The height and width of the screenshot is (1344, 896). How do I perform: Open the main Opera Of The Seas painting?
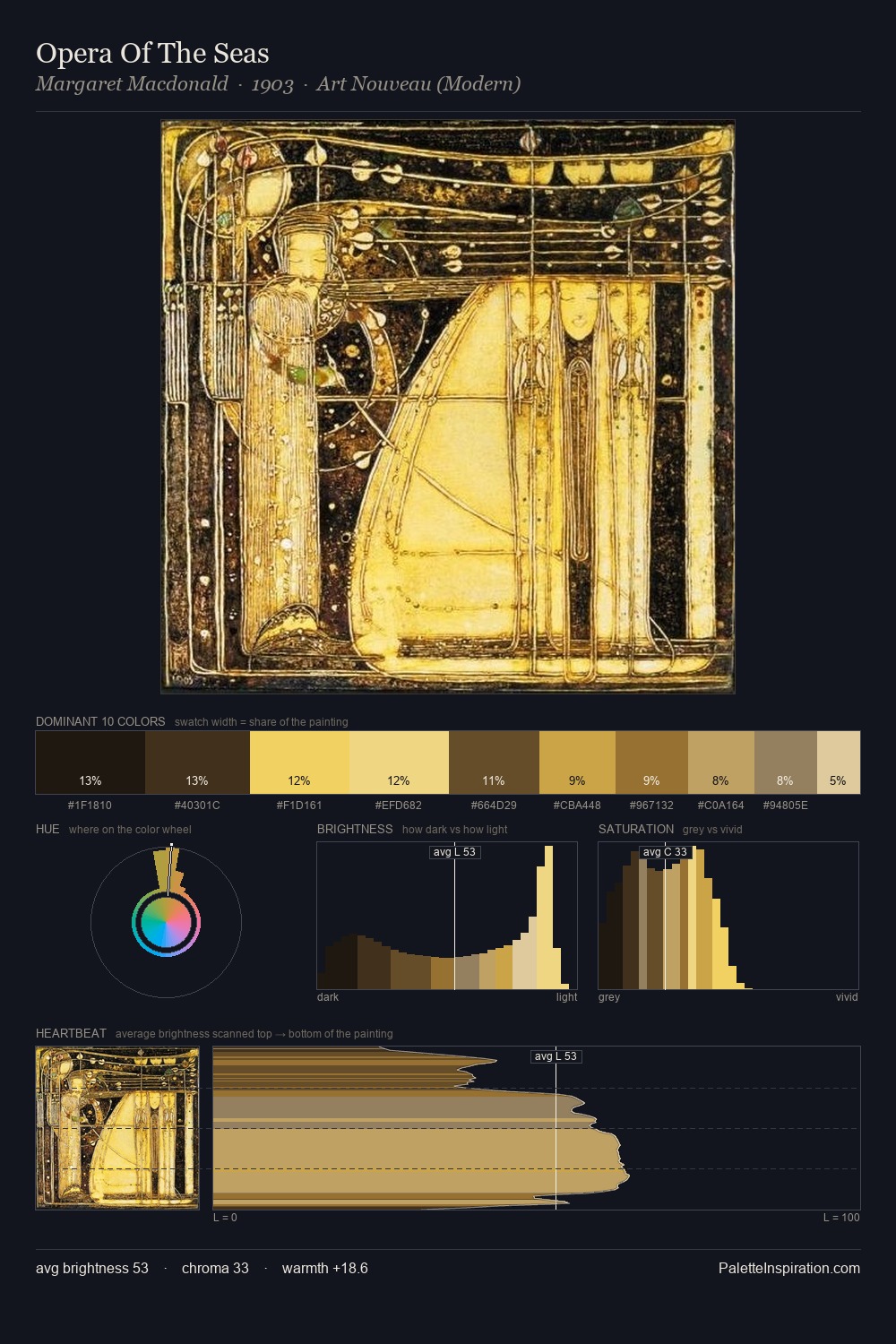[x=448, y=407]
